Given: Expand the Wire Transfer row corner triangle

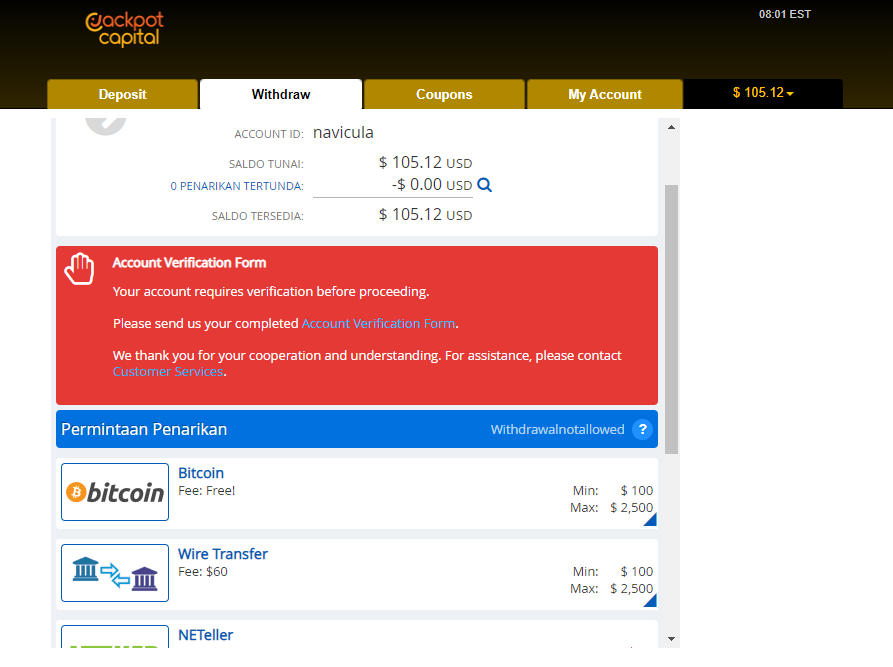Looking at the screenshot, I should (650, 599).
